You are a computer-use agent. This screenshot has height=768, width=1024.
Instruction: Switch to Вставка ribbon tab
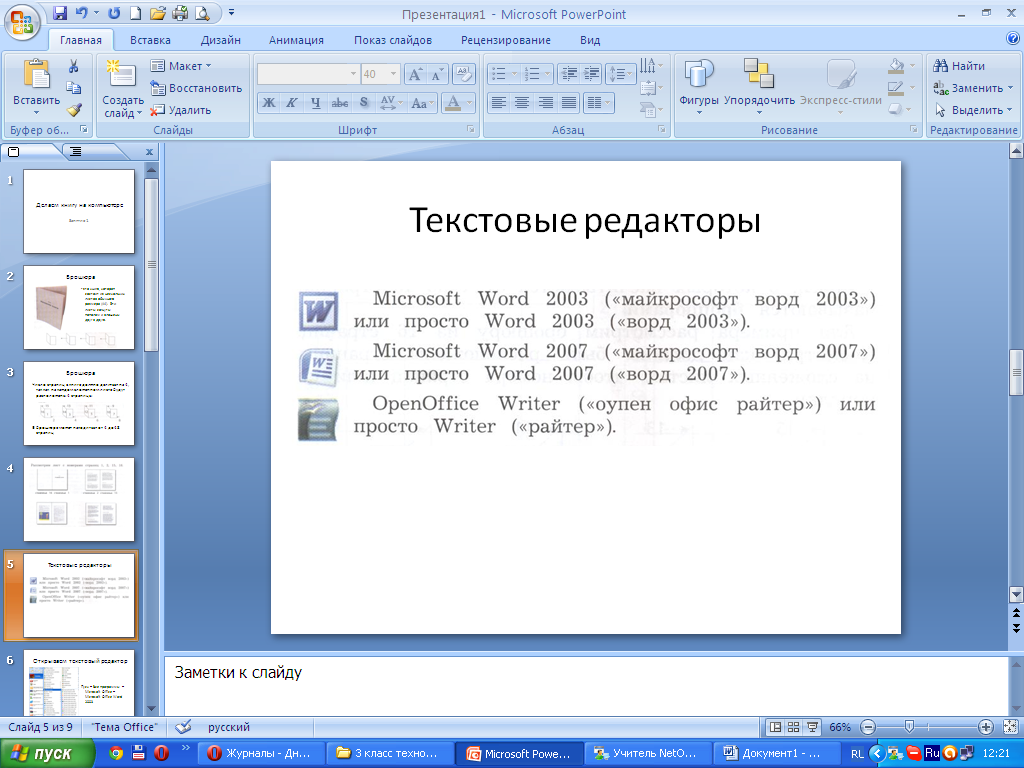click(150, 40)
